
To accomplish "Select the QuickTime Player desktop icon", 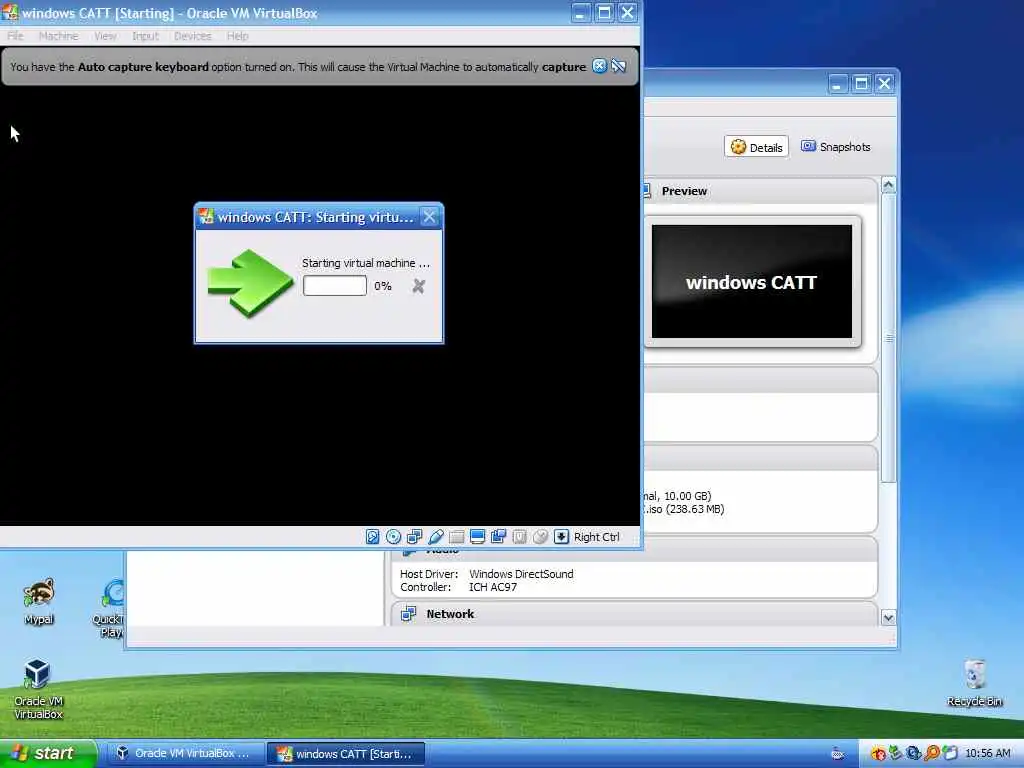I will pos(109,609).
